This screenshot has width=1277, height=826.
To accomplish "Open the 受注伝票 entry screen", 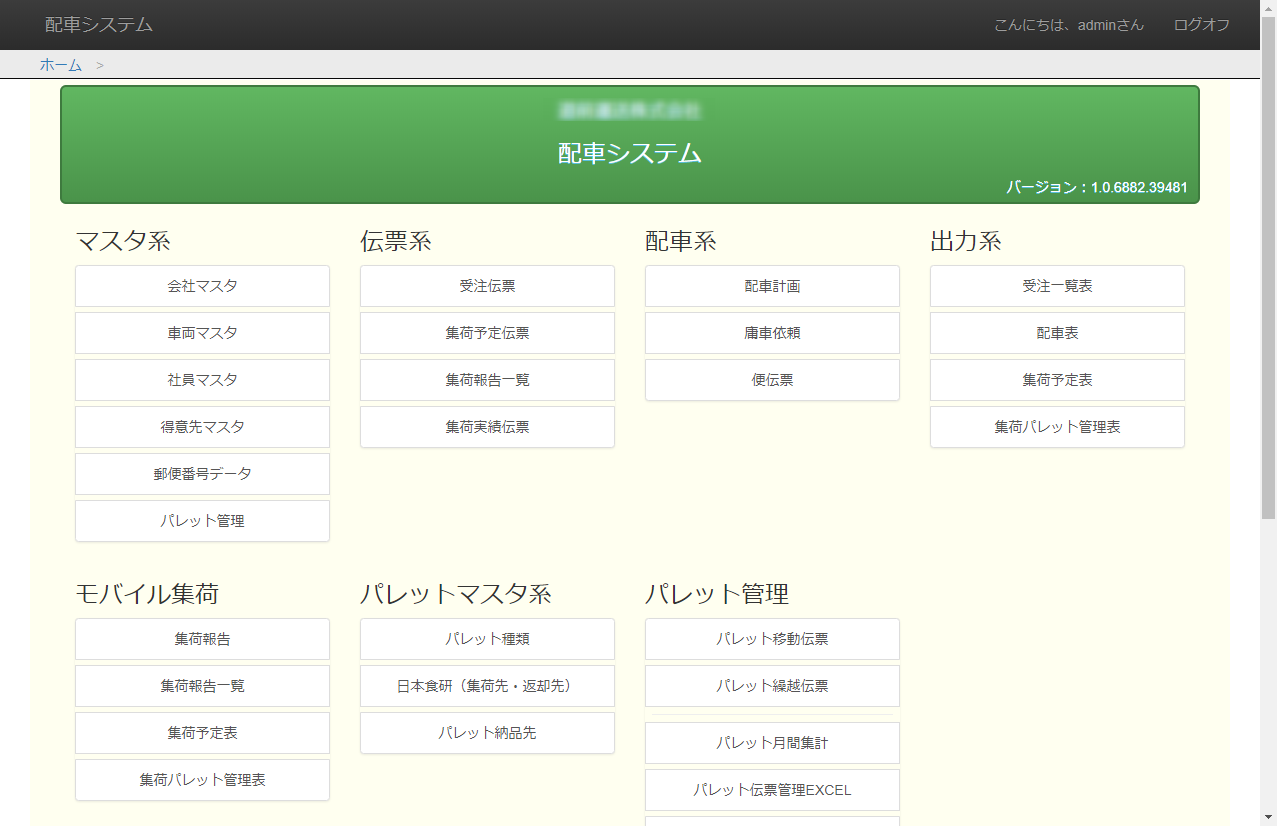I will 487,286.
